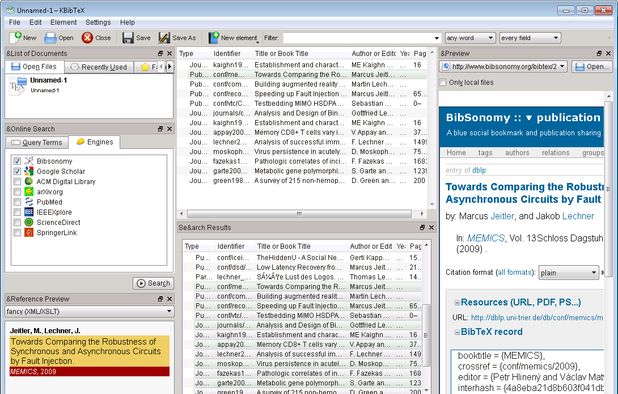
Task: Open the File menu
Action: point(15,22)
